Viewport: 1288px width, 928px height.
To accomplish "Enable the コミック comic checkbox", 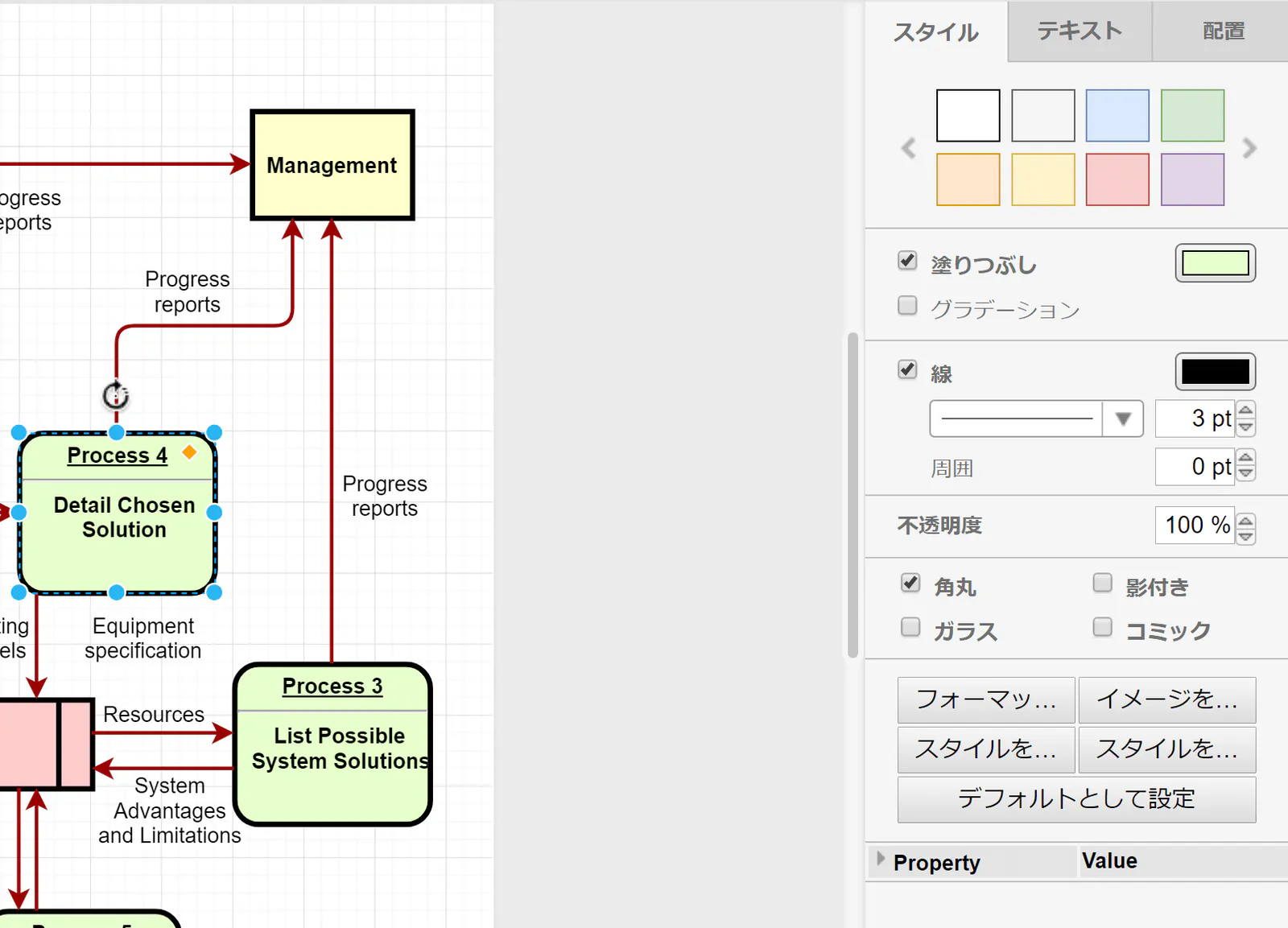I will pyautogui.click(x=1102, y=627).
